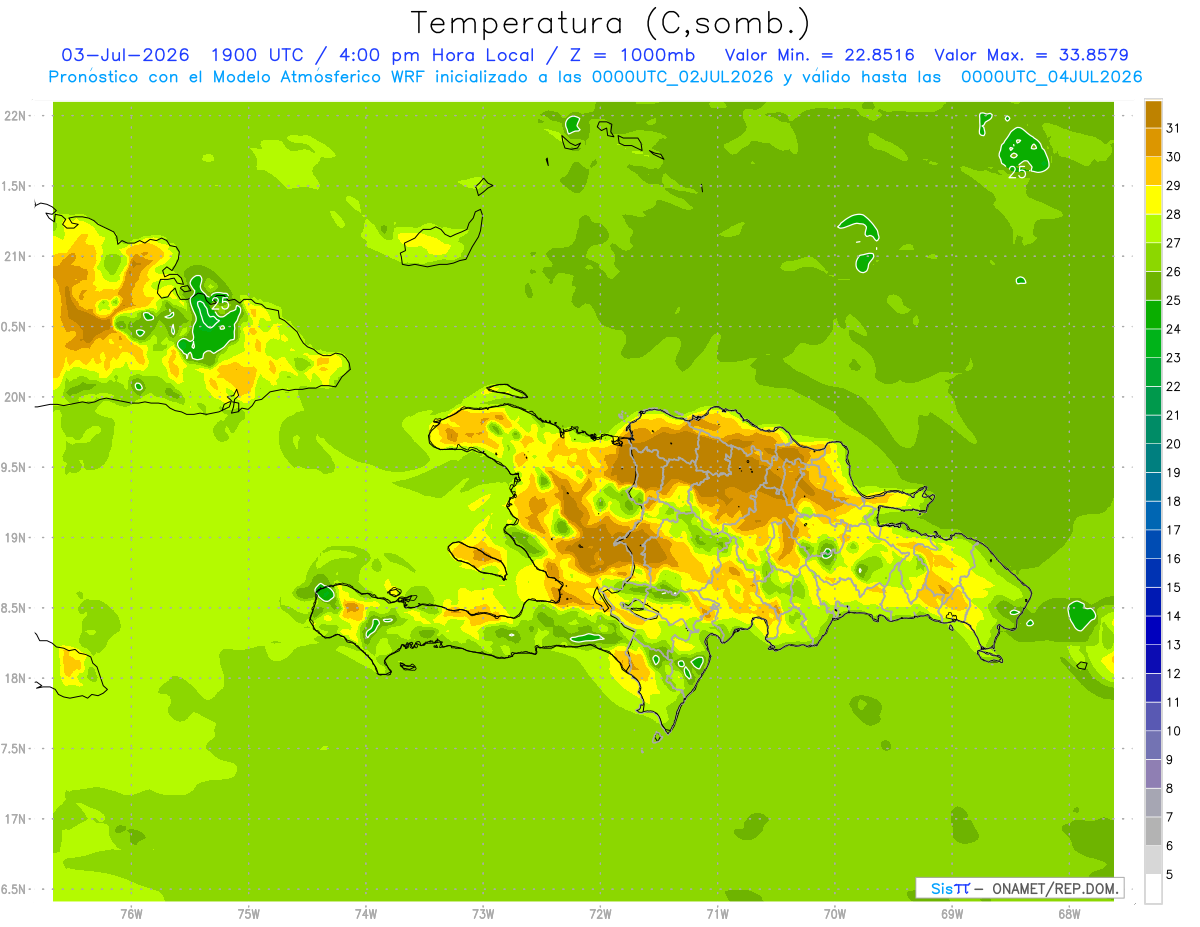Click 'Valor Min. = 22.8516' value
Viewport: 1200px width, 927px height.
tap(819, 55)
